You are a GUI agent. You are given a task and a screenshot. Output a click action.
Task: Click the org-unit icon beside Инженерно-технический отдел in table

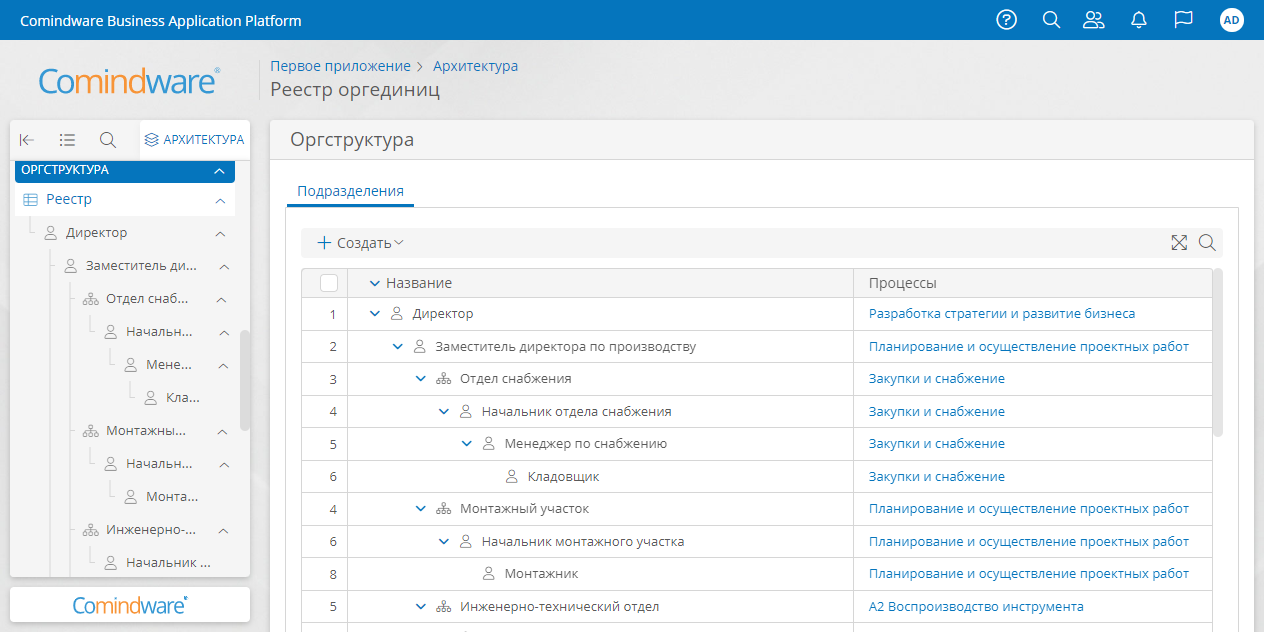pos(444,607)
